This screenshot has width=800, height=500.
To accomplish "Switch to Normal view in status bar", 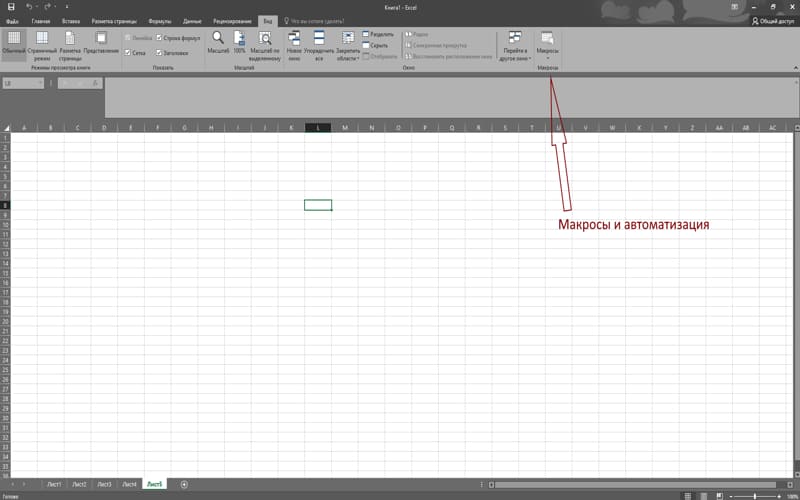I will click(687, 496).
